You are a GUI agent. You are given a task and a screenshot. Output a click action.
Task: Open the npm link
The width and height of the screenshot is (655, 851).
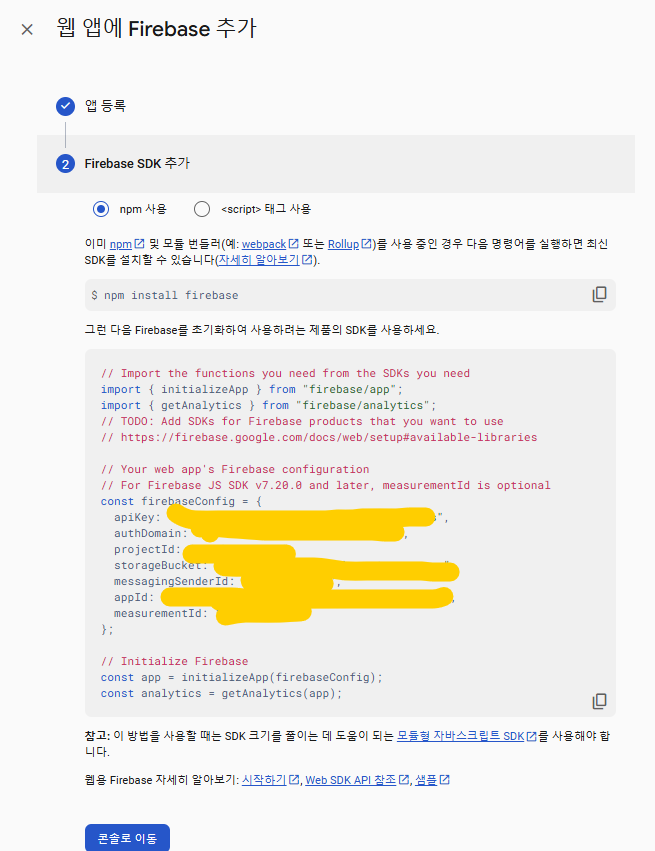(127, 244)
